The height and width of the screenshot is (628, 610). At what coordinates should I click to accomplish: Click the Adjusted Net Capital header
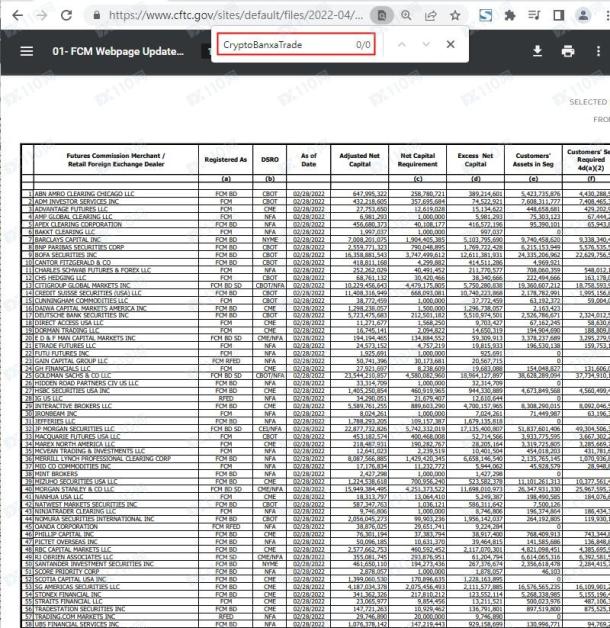pyautogui.click(x=359, y=160)
